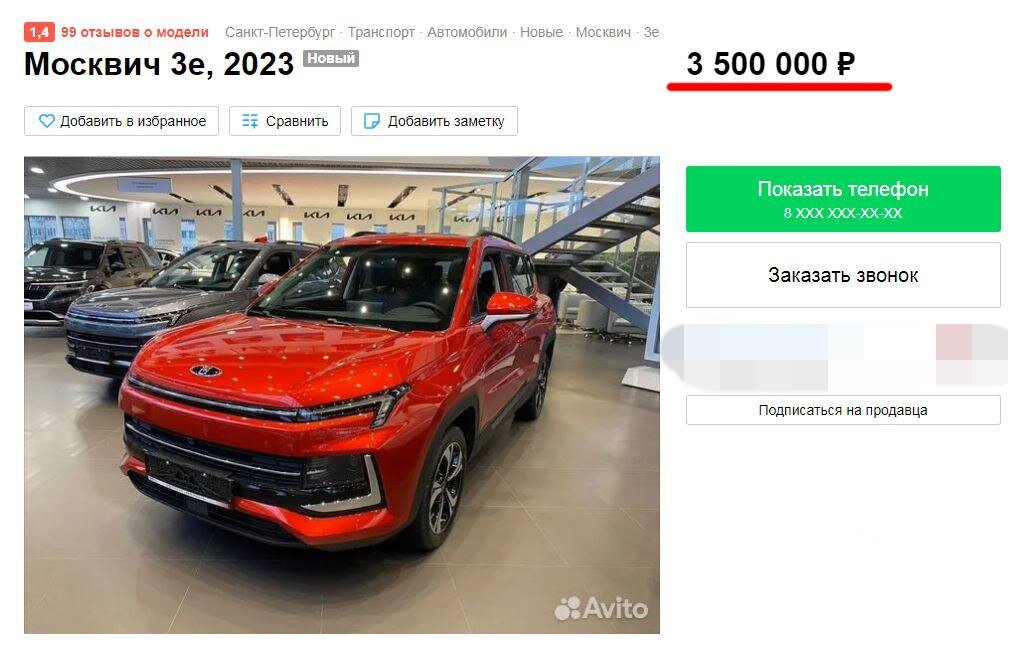Image resolution: width=1026 pixels, height=646 pixels.
Task: Click Добавить в избранное button
Action: click(x=122, y=121)
